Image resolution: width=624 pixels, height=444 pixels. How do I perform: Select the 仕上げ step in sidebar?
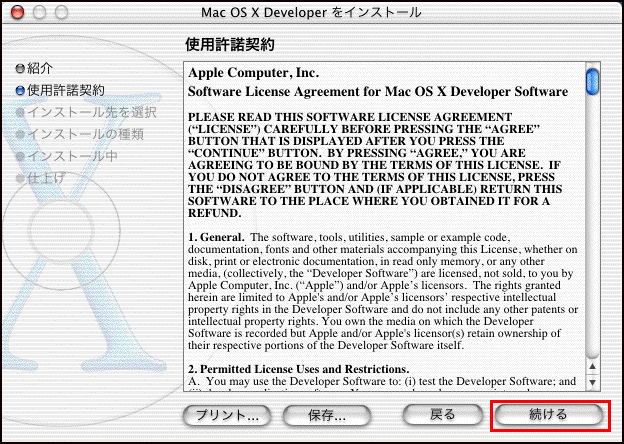[41, 178]
